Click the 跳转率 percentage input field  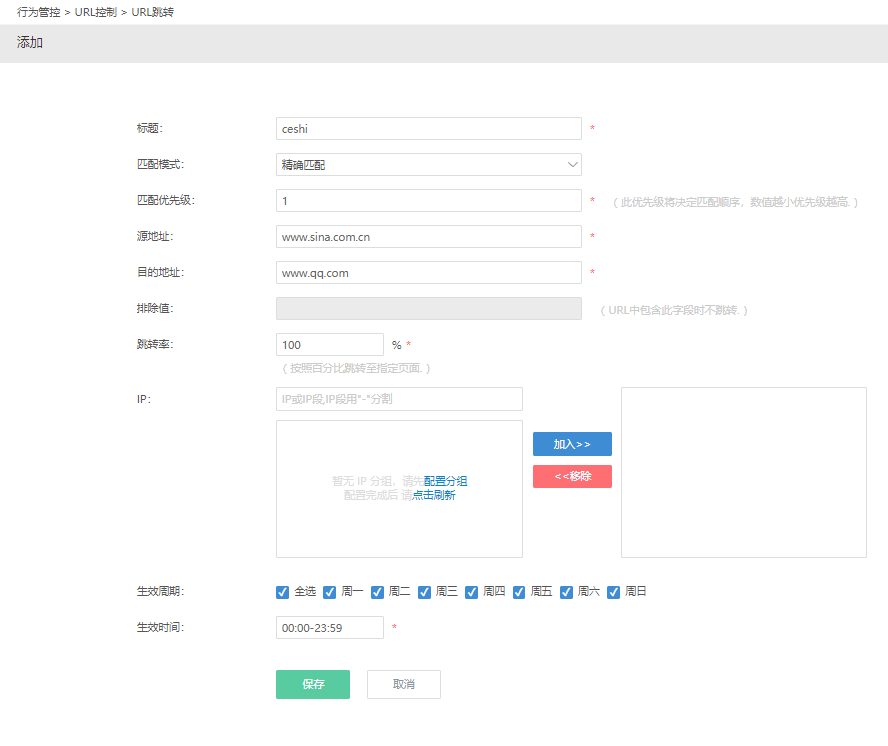[x=329, y=345]
